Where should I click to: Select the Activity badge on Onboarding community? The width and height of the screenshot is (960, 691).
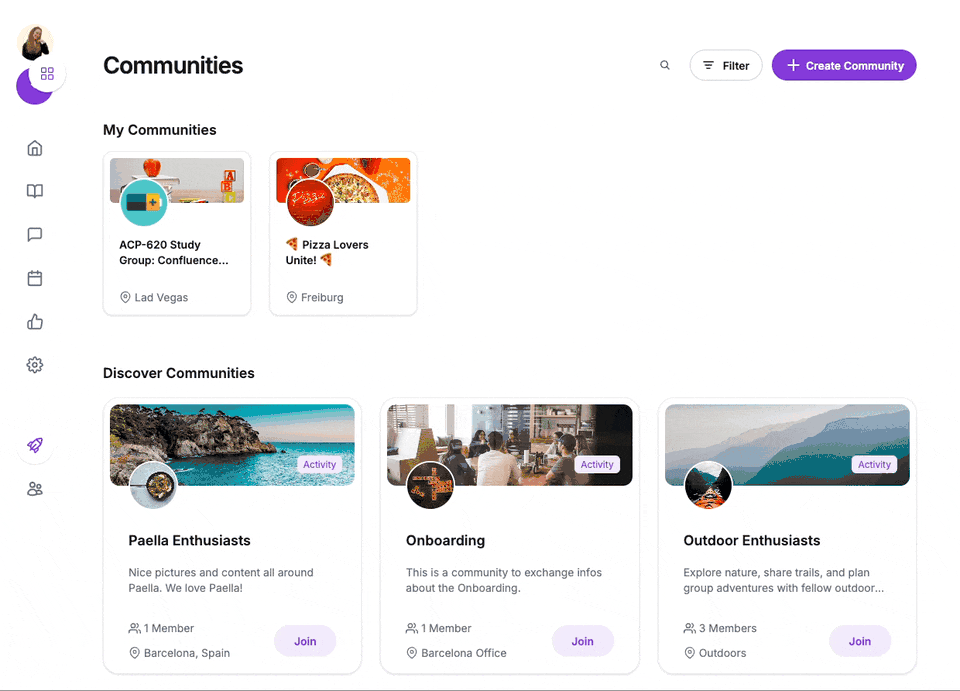tap(597, 464)
